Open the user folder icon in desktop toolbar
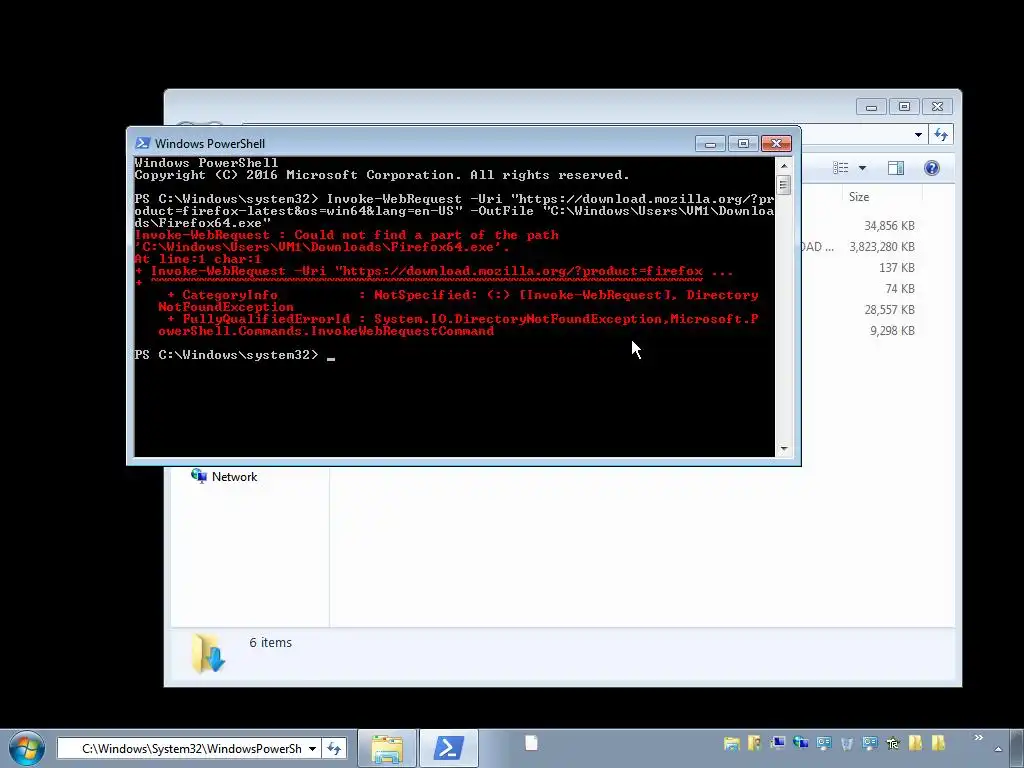The height and width of the screenshot is (768, 1024). click(754, 743)
